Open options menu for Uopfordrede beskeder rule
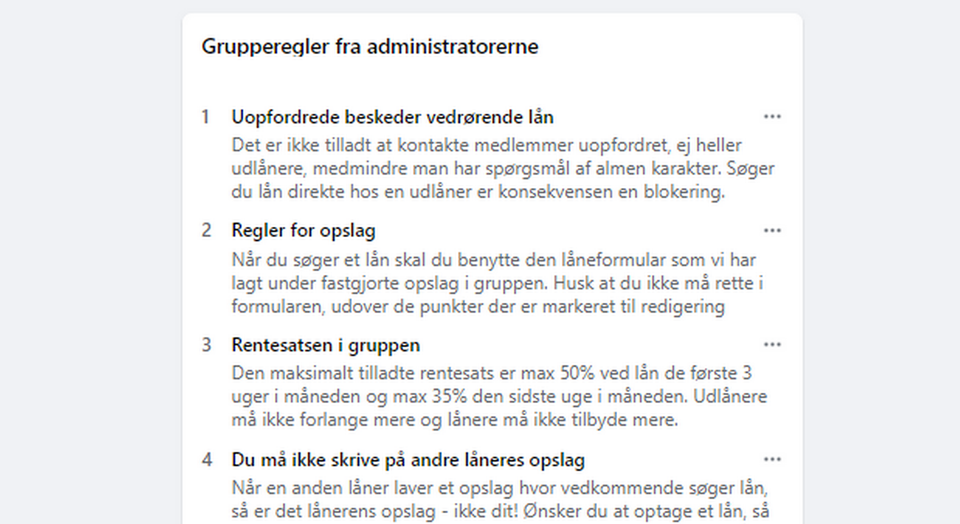The height and width of the screenshot is (524, 960). point(772,116)
